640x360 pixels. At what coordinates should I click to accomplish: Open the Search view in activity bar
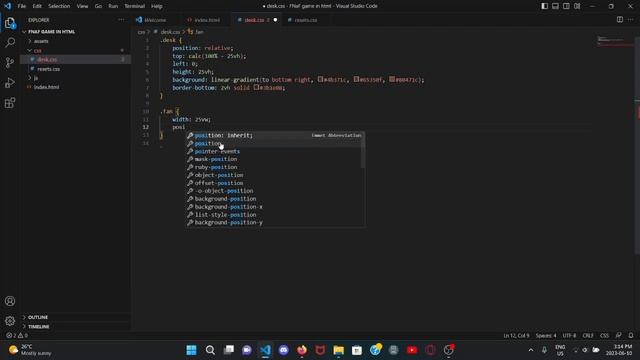(10, 42)
